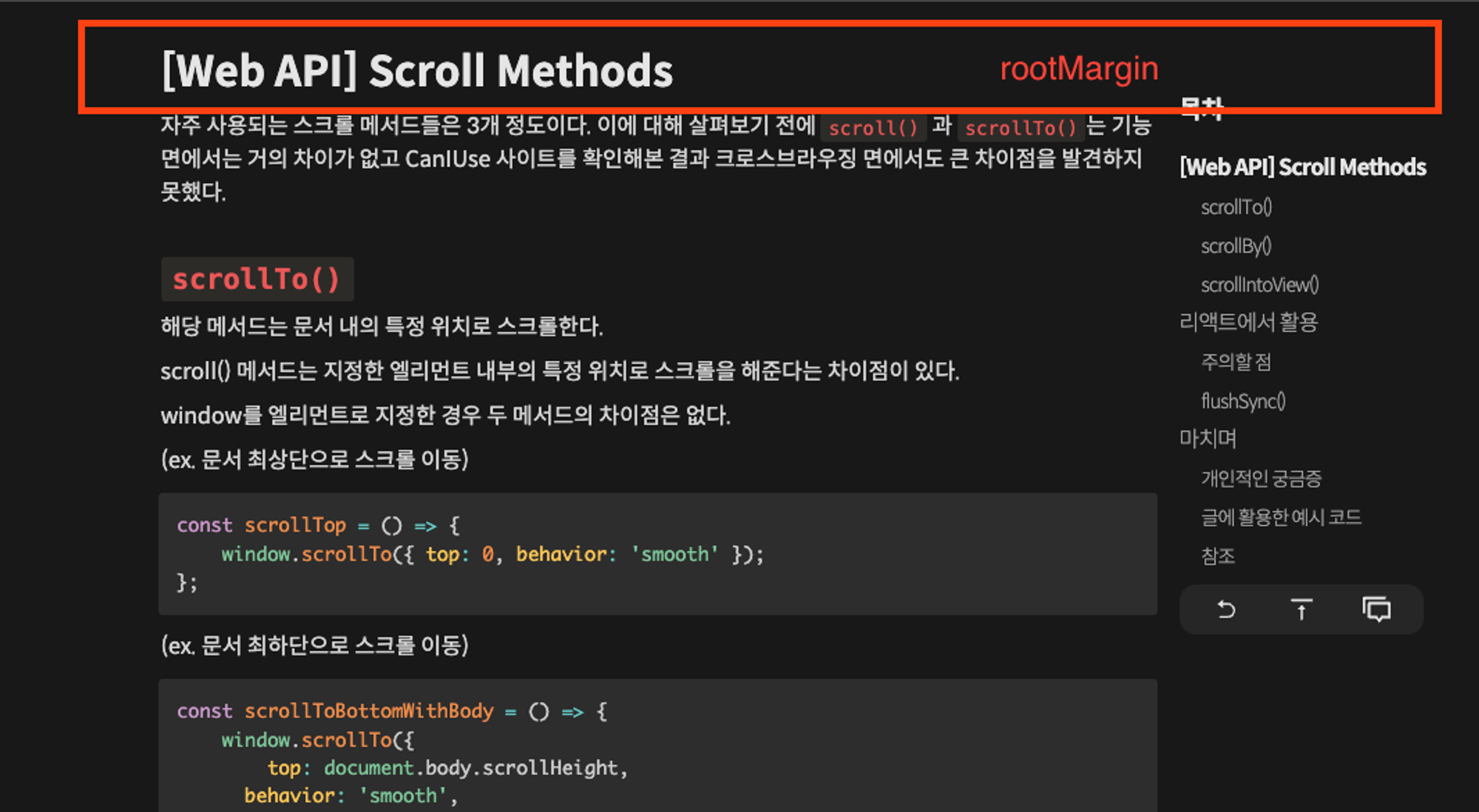Click the scrollTo() section header
1479x812 pixels.
[x=257, y=279]
